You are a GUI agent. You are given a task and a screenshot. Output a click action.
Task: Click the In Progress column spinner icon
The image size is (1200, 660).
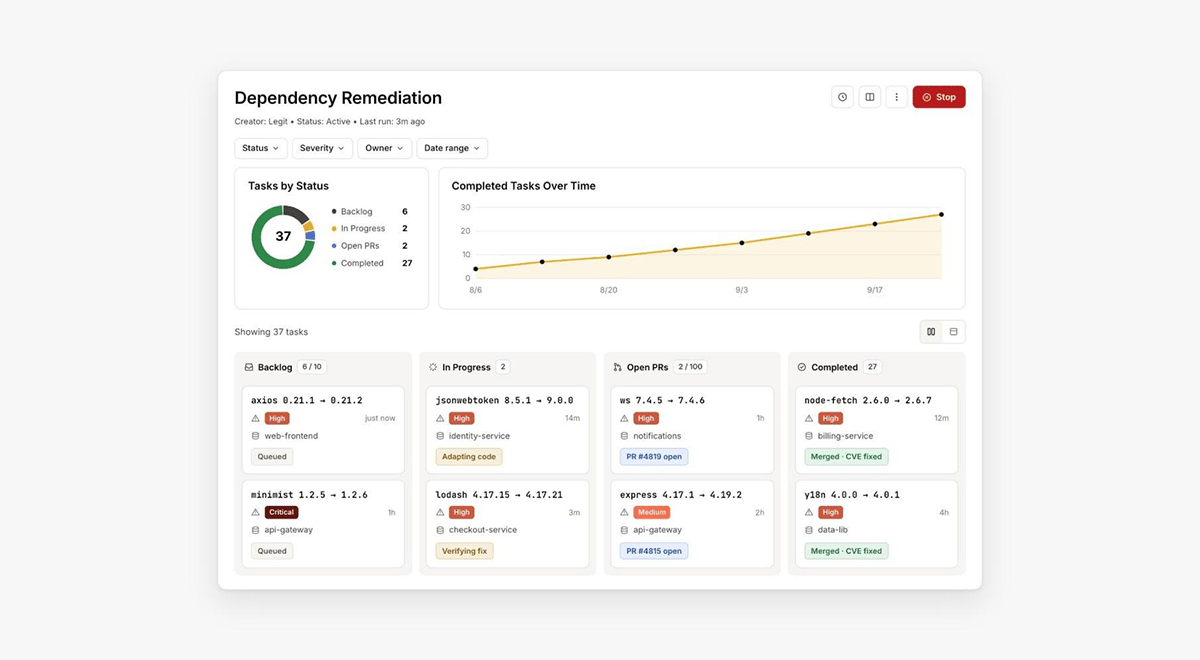[x=433, y=367]
